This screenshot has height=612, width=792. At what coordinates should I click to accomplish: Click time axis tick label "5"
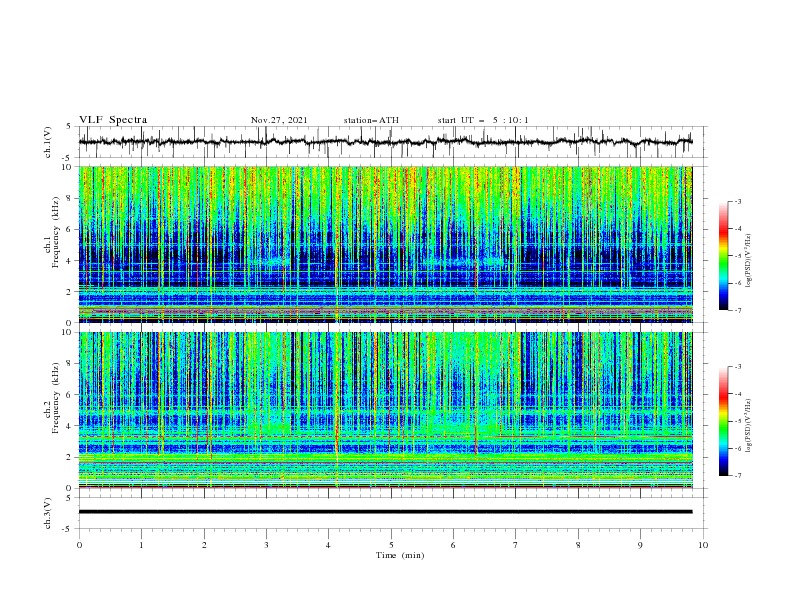pos(391,545)
